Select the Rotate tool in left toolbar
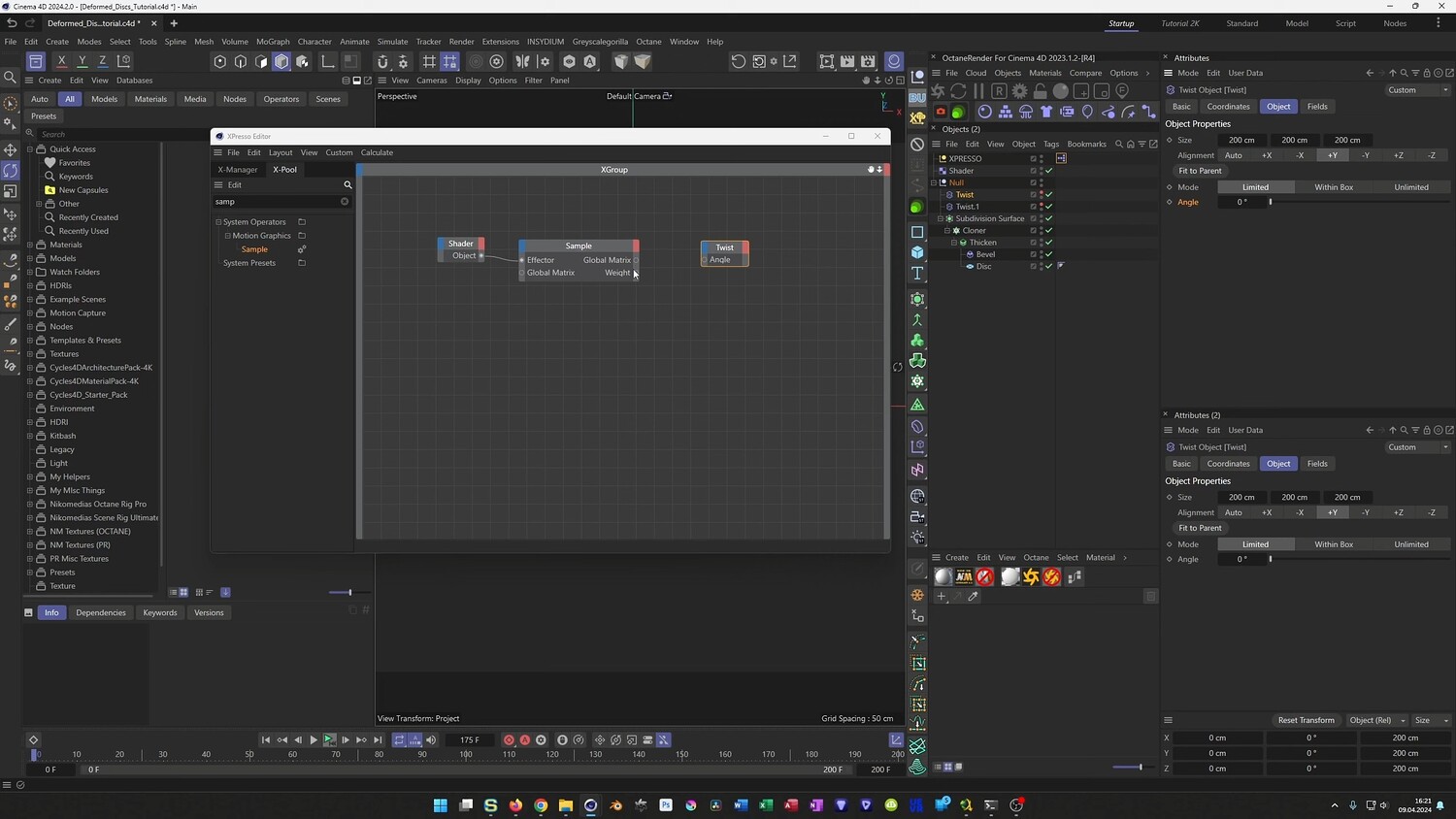This screenshot has height=819, width=1456. [11, 170]
